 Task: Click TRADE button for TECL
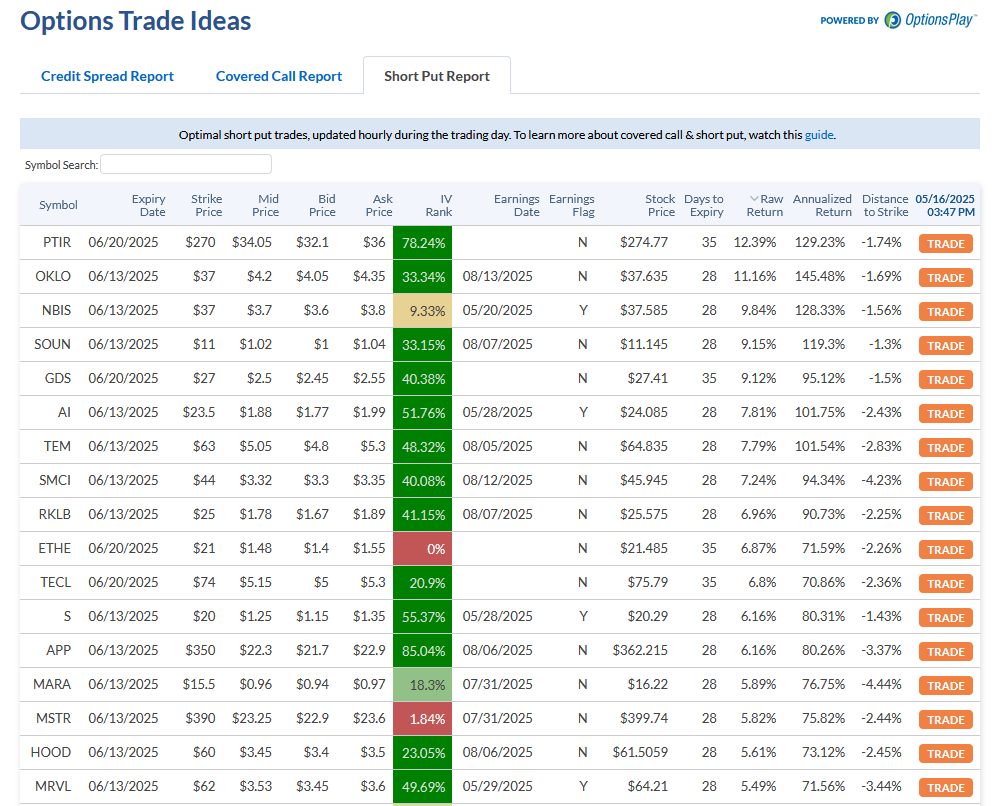click(x=946, y=584)
